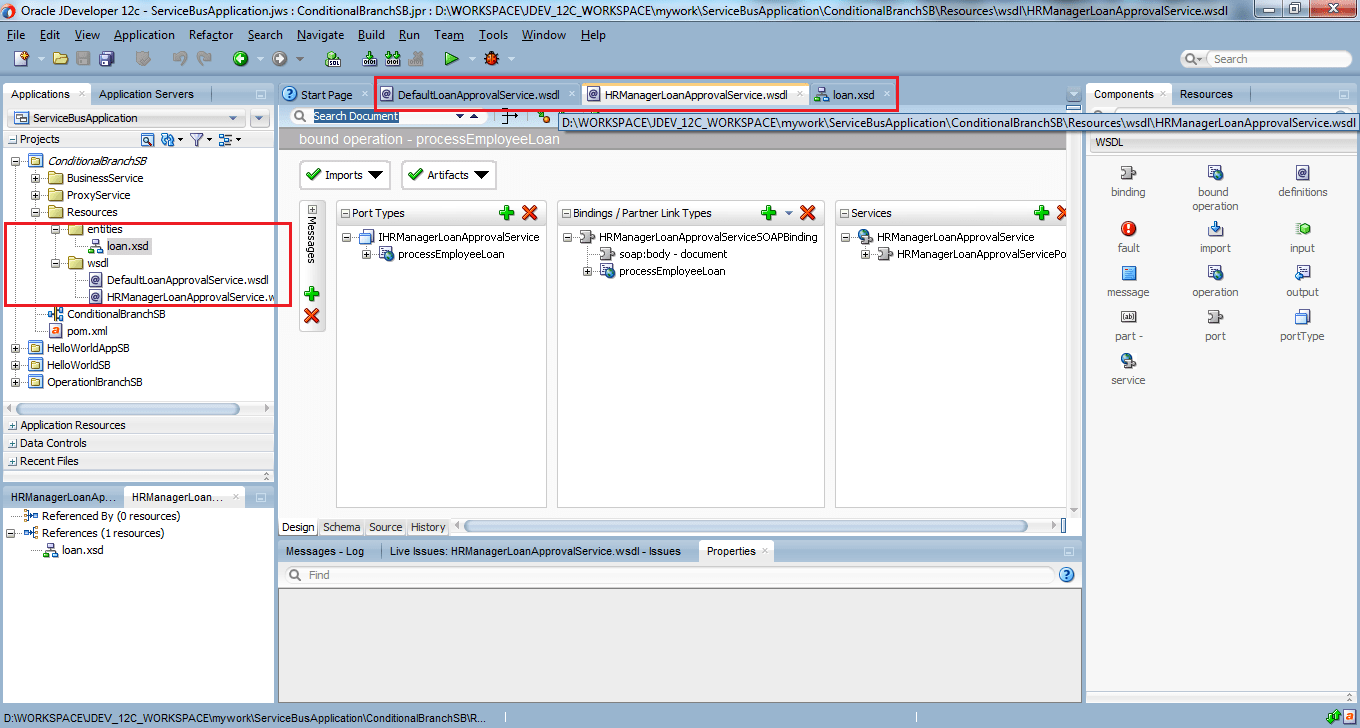Expand the processEmployeeLoan node under Port Types
The width and height of the screenshot is (1360, 728).
click(367, 253)
